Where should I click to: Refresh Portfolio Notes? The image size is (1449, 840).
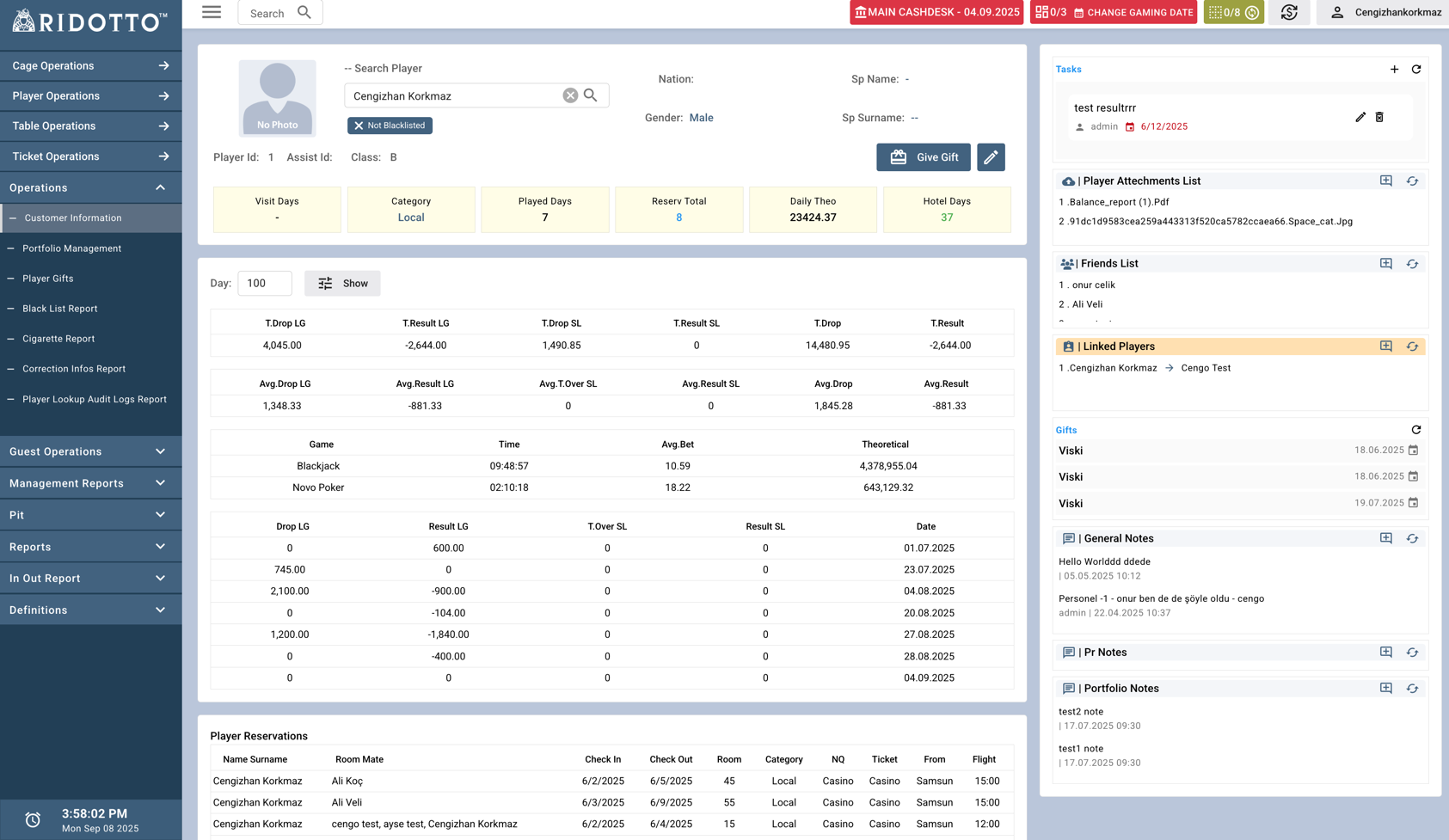1412,688
